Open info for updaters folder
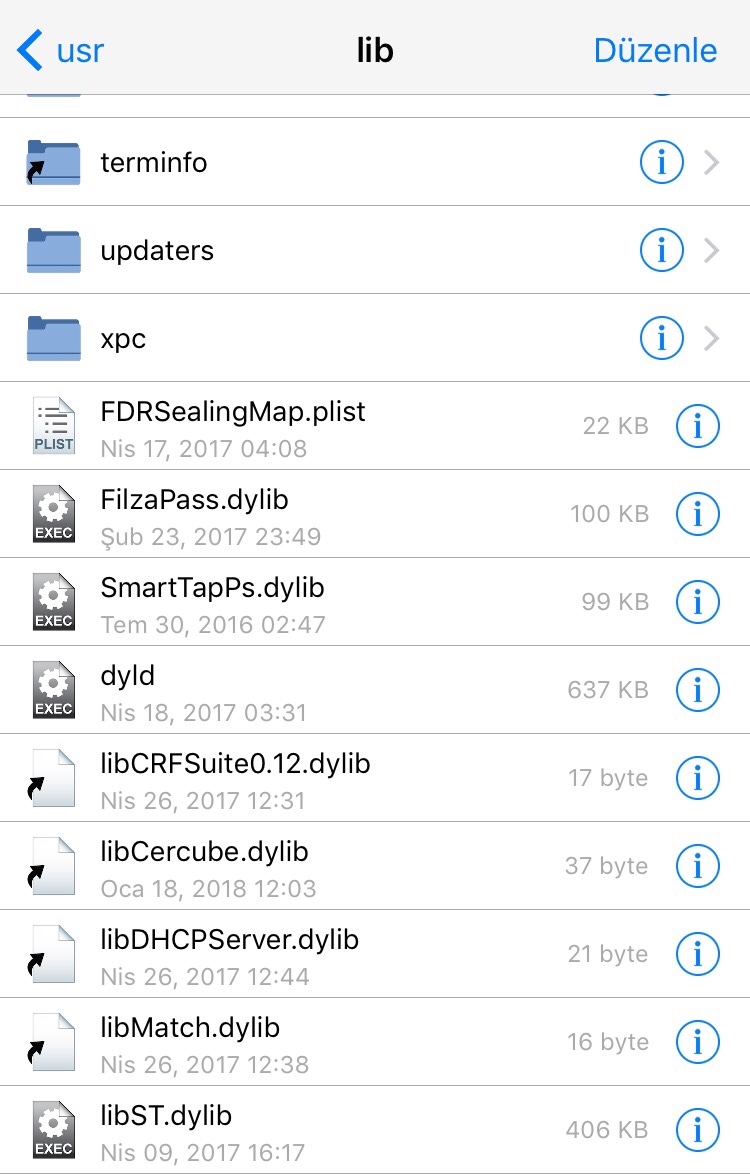Viewport: 750px width, 1176px height. (661, 250)
